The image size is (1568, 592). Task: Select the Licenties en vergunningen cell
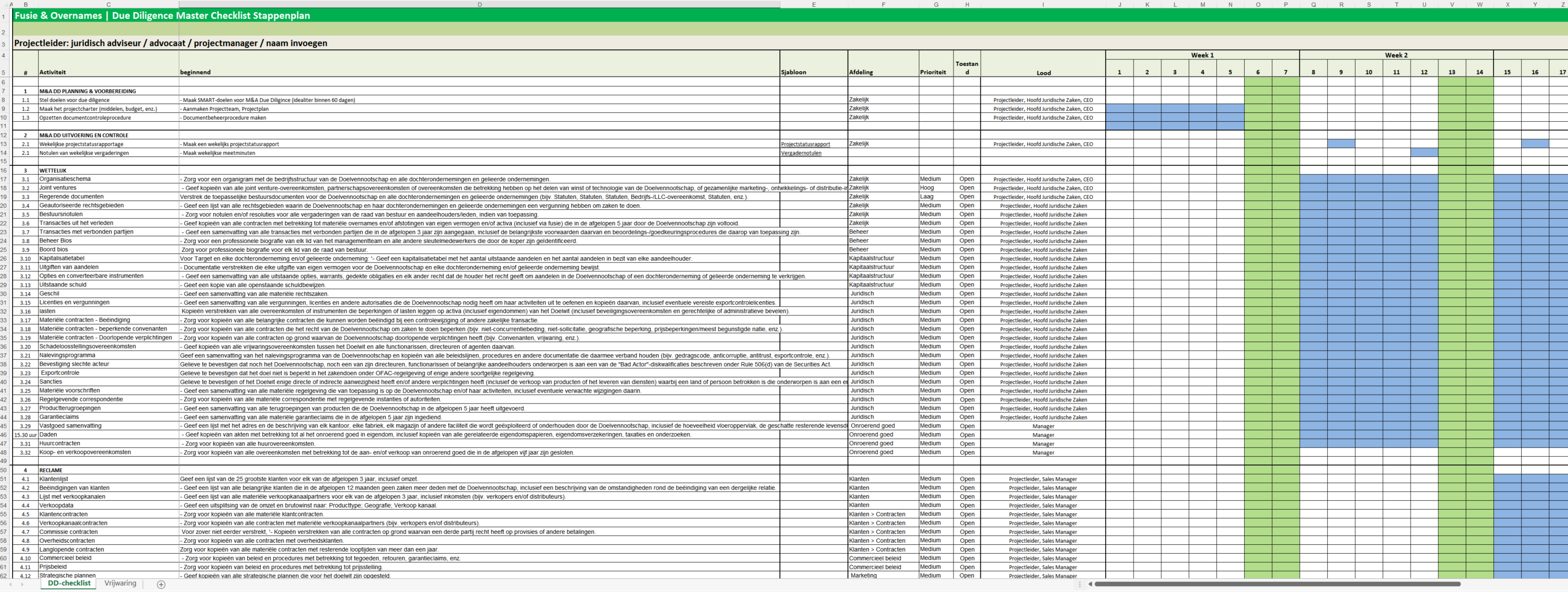(108, 302)
